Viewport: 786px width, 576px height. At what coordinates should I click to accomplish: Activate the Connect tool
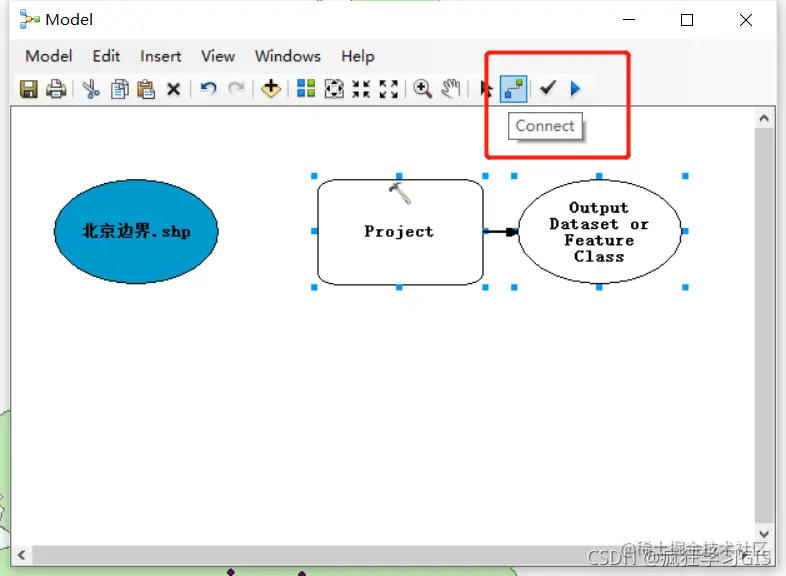pyautogui.click(x=513, y=89)
